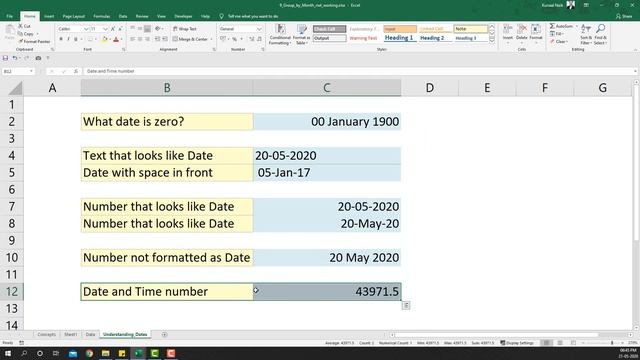Apply the Note cell style
640x360 pixels.
[470, 29]
